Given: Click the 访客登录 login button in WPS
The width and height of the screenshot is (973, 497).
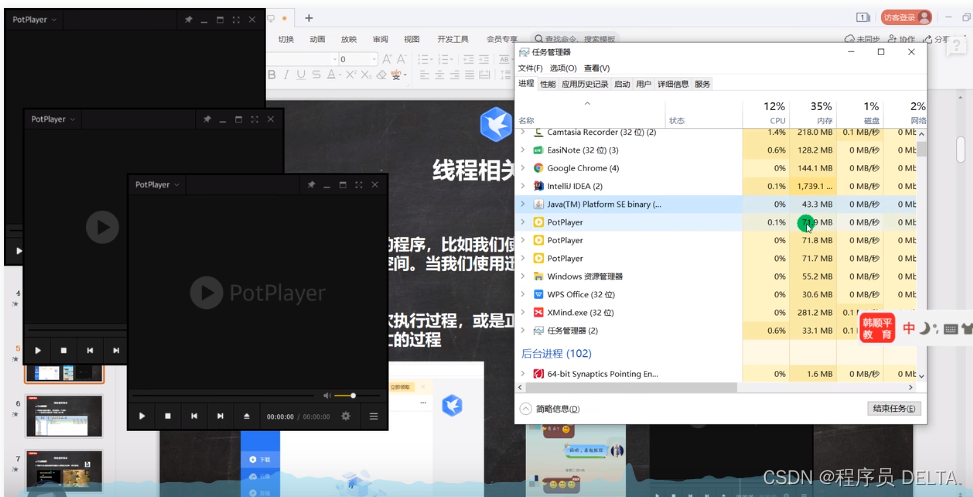Looking at the screenshot, I should point(907,18).
